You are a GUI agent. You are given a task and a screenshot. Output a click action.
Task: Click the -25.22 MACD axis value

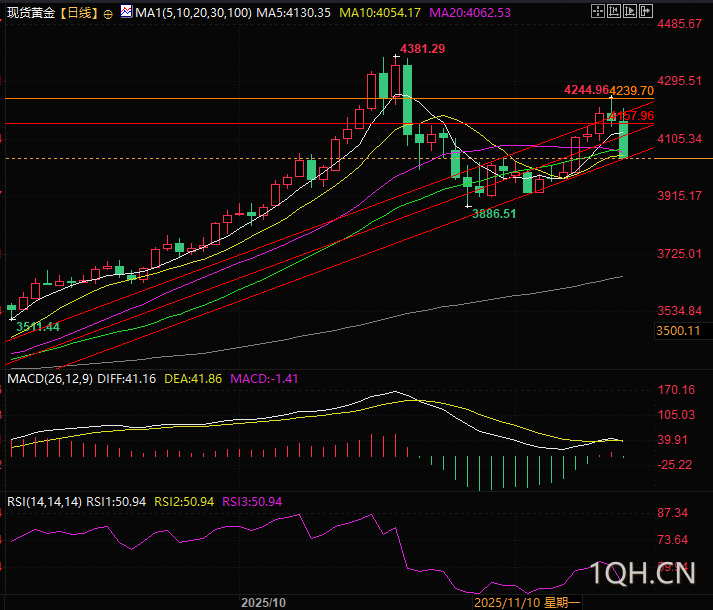pos(674,465)
